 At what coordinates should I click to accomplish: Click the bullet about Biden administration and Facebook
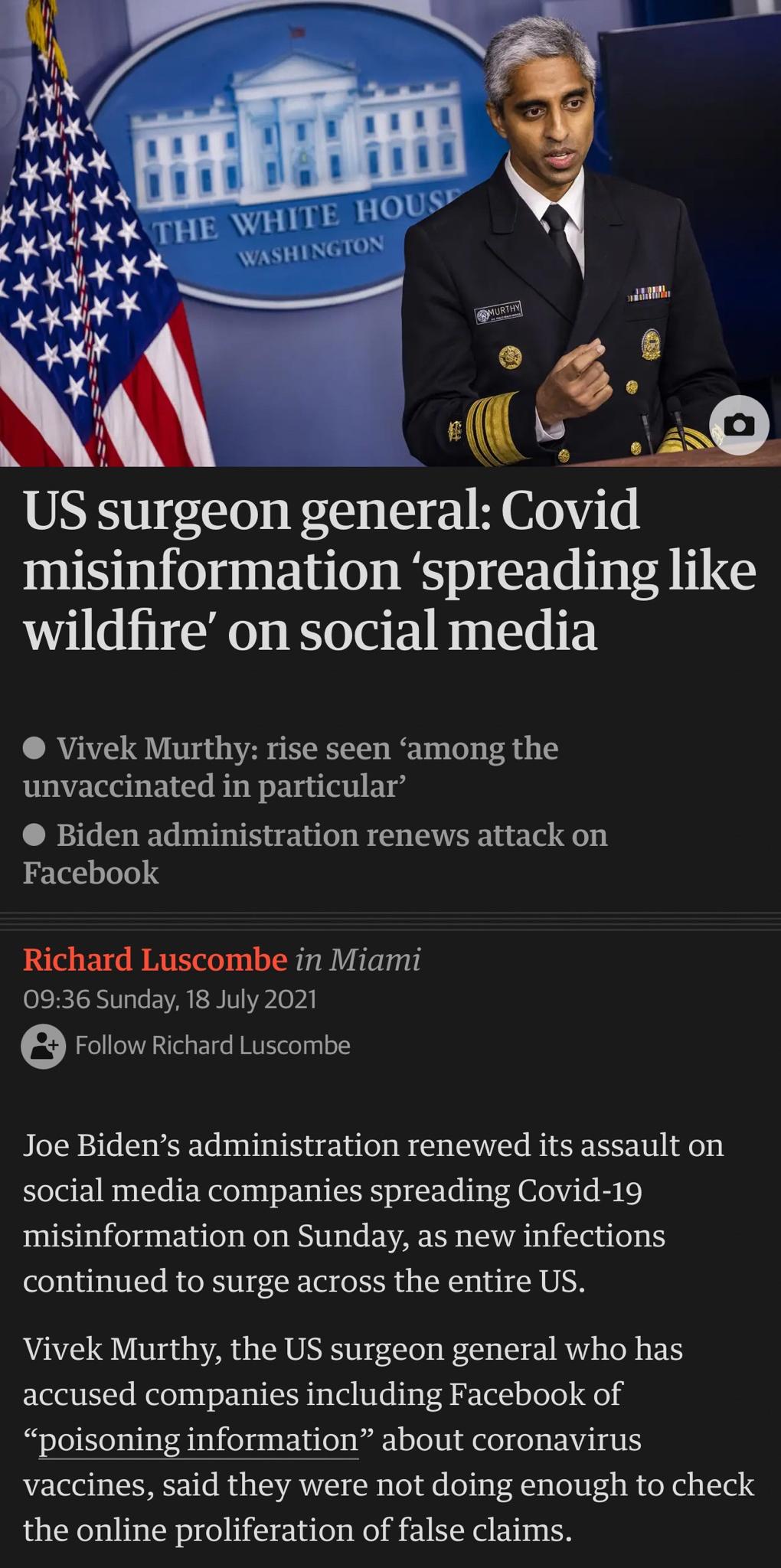[314, 850]
